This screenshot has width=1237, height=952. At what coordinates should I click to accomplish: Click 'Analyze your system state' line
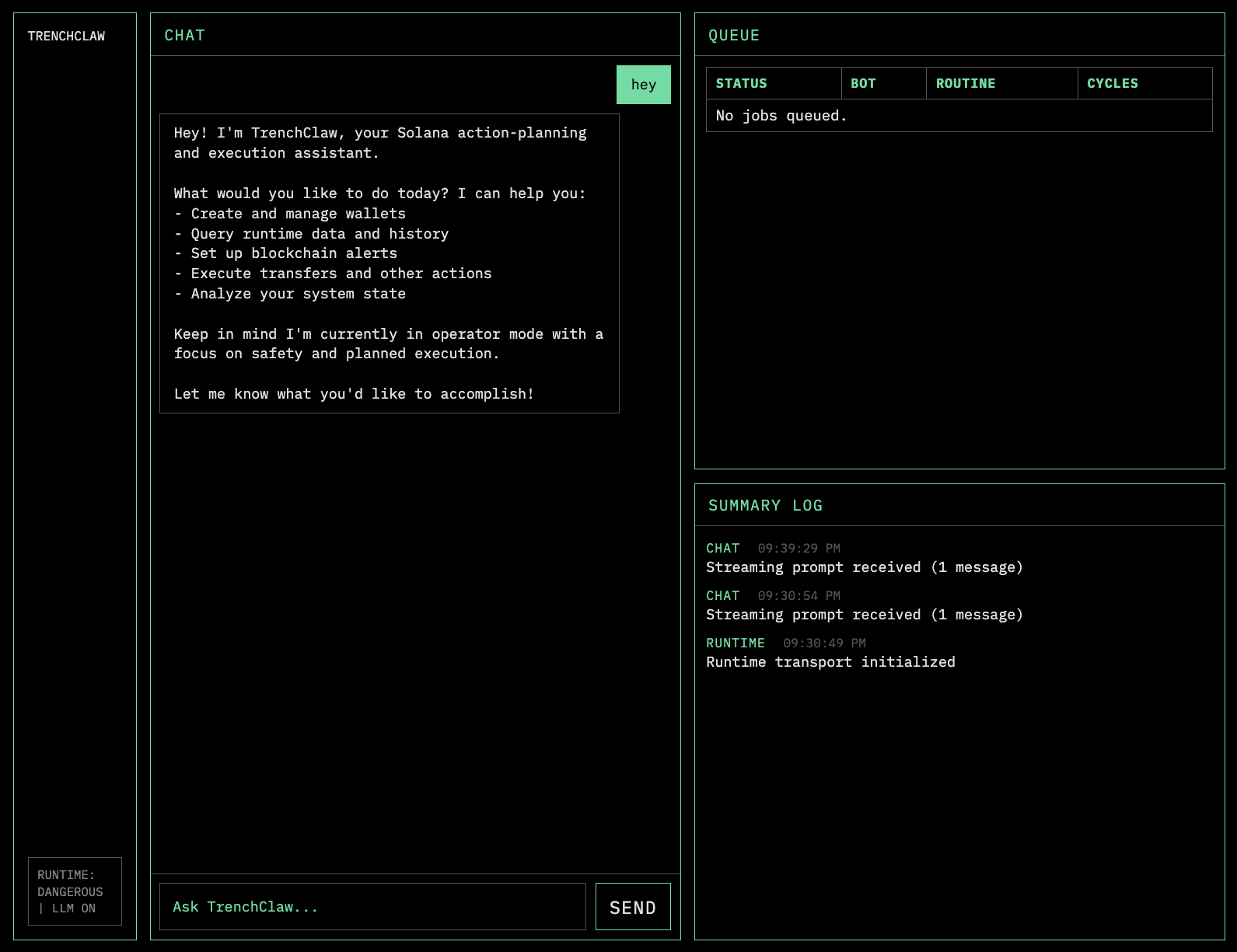[x=290, y=294]
